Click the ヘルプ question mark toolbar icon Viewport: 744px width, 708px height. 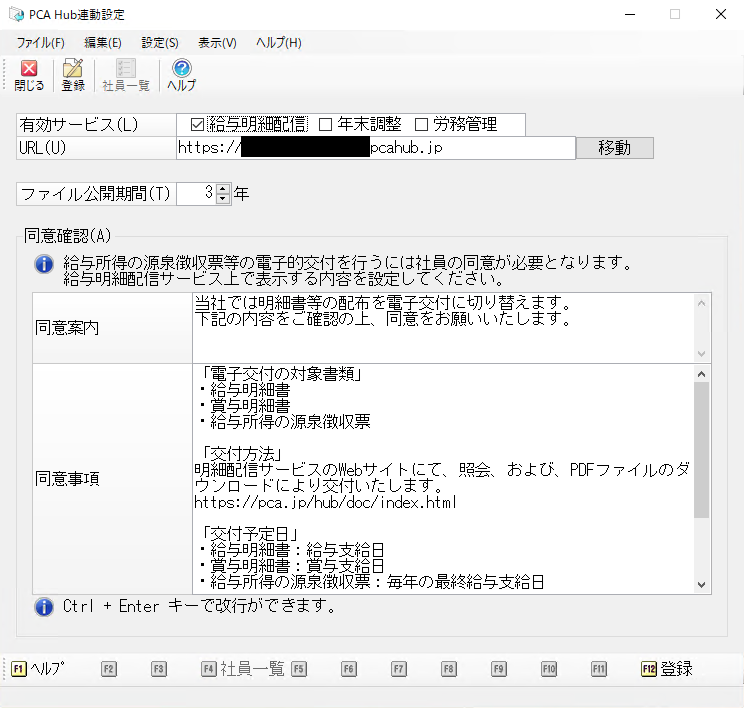click(x=182, y=75)
